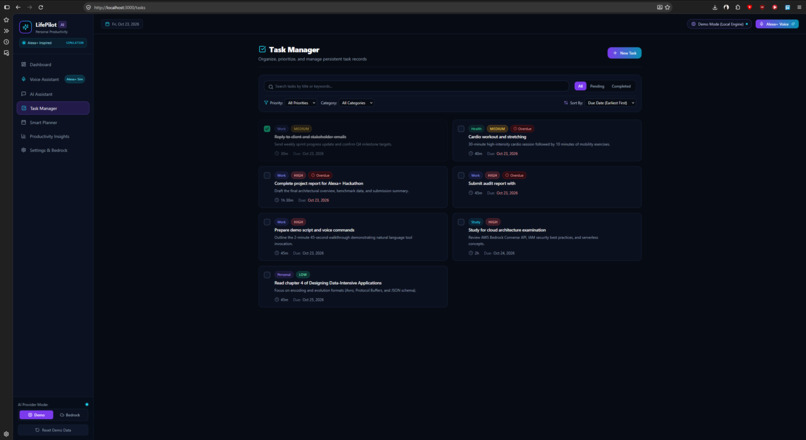Go to AI Assistant in sidebar
Image resolution: width=806 pixels, height=440 pixels.
coord(53,94)
